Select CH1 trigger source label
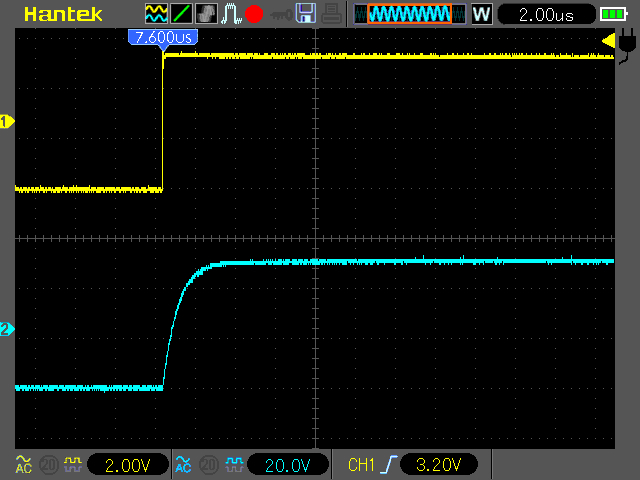This screenshot has height=480, width=640. point(361,464)
